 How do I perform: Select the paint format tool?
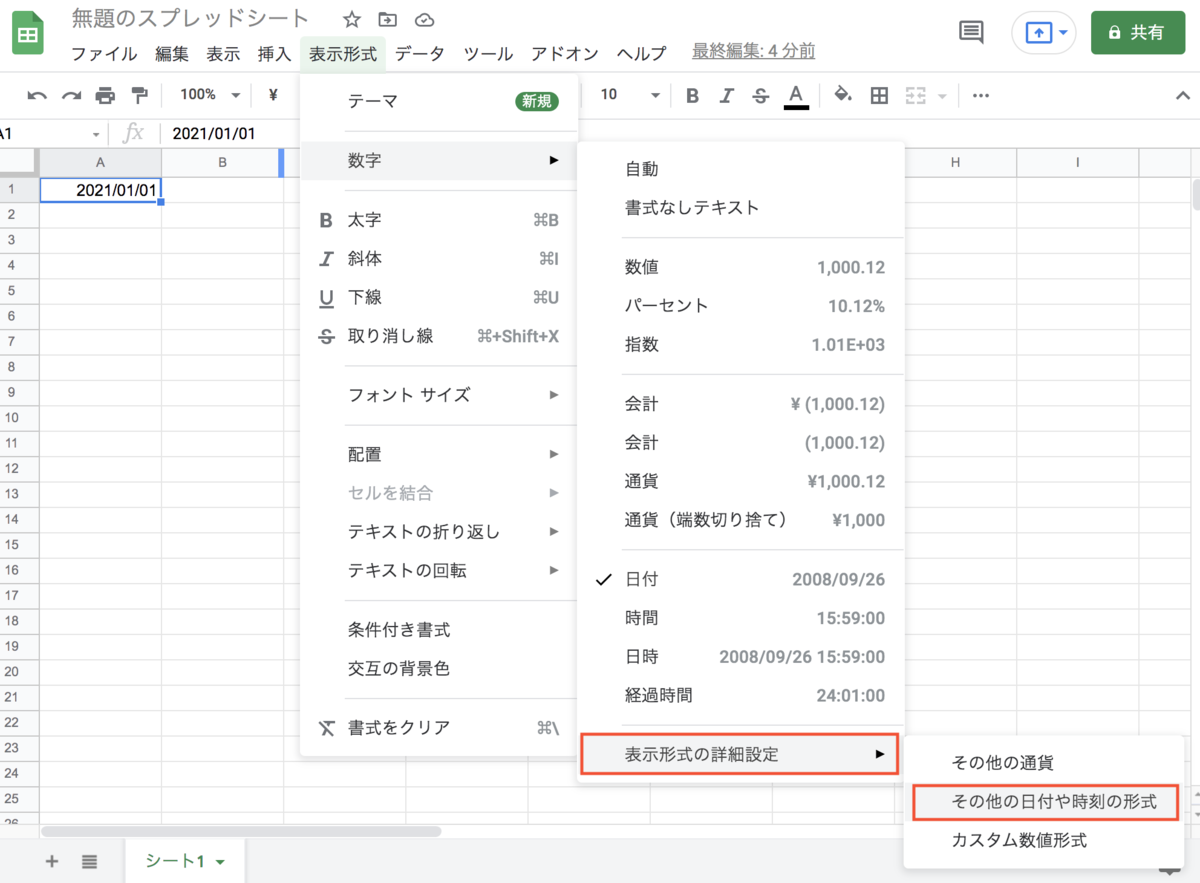pyautogui.click(x=141, y=94)
